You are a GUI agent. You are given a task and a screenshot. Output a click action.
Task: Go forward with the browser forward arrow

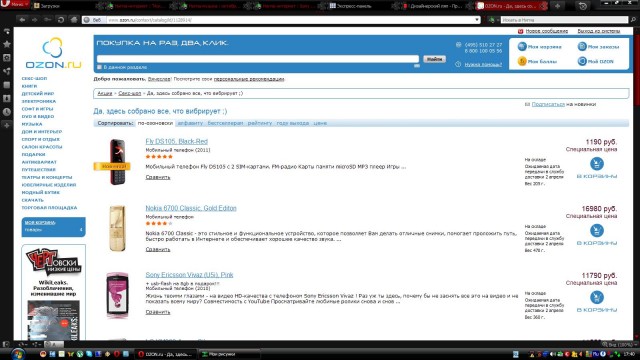35,20
